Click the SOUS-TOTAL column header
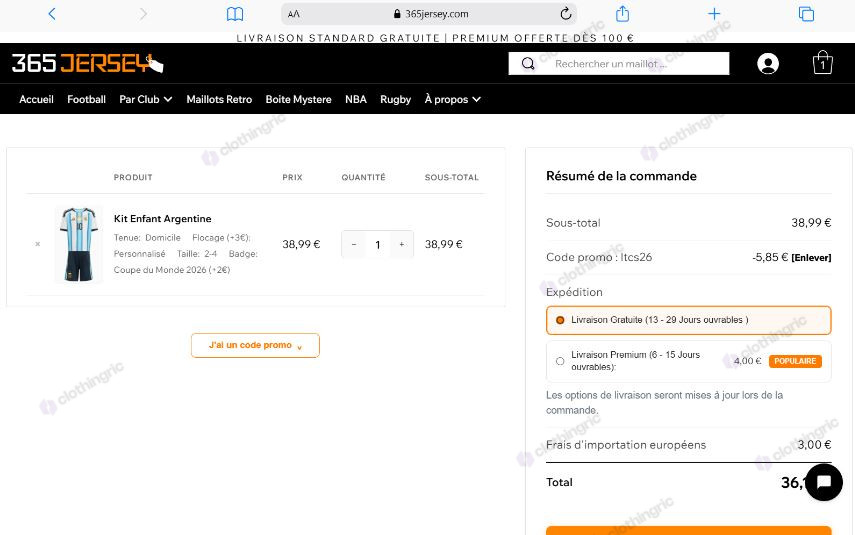The width and height of the screenshot is (855, 535). click(x=451, y=177)
